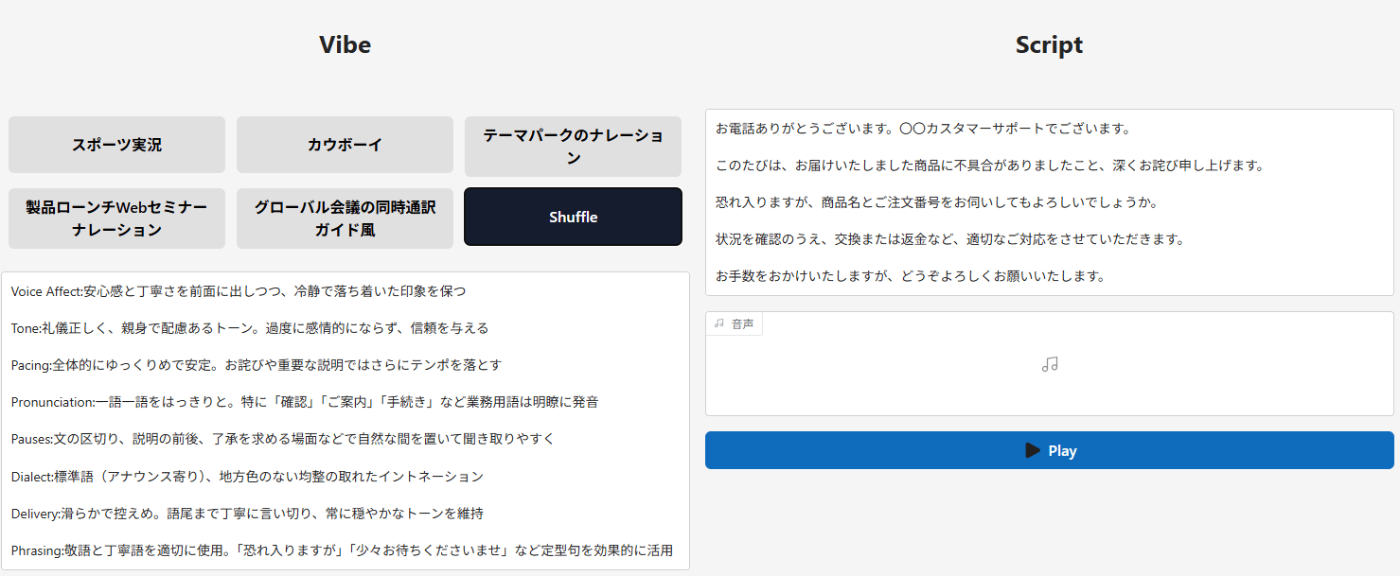
Task: Click the Pronunciation:一語一語 line
Action: [305, 402]
